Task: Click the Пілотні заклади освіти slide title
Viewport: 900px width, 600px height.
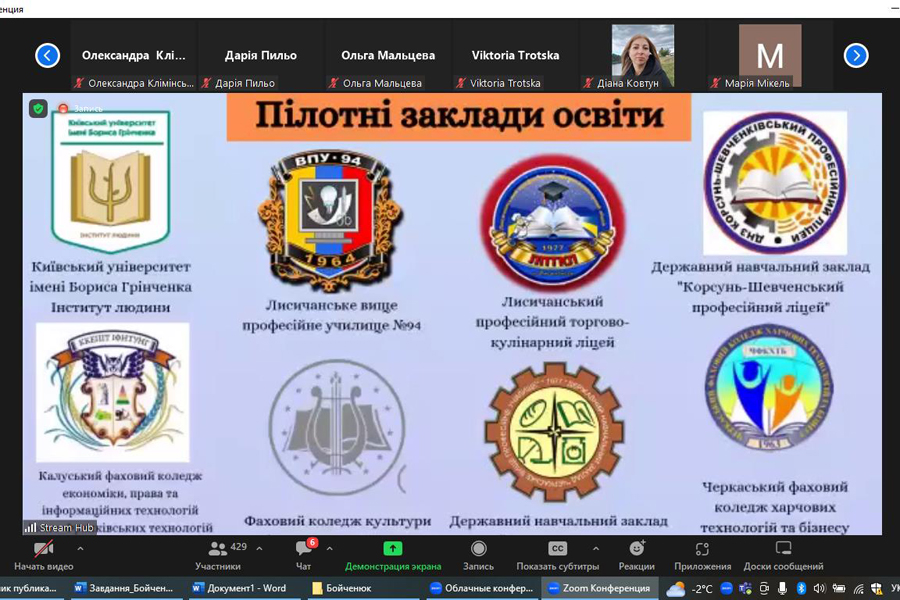Action: (x=459, y=117)
